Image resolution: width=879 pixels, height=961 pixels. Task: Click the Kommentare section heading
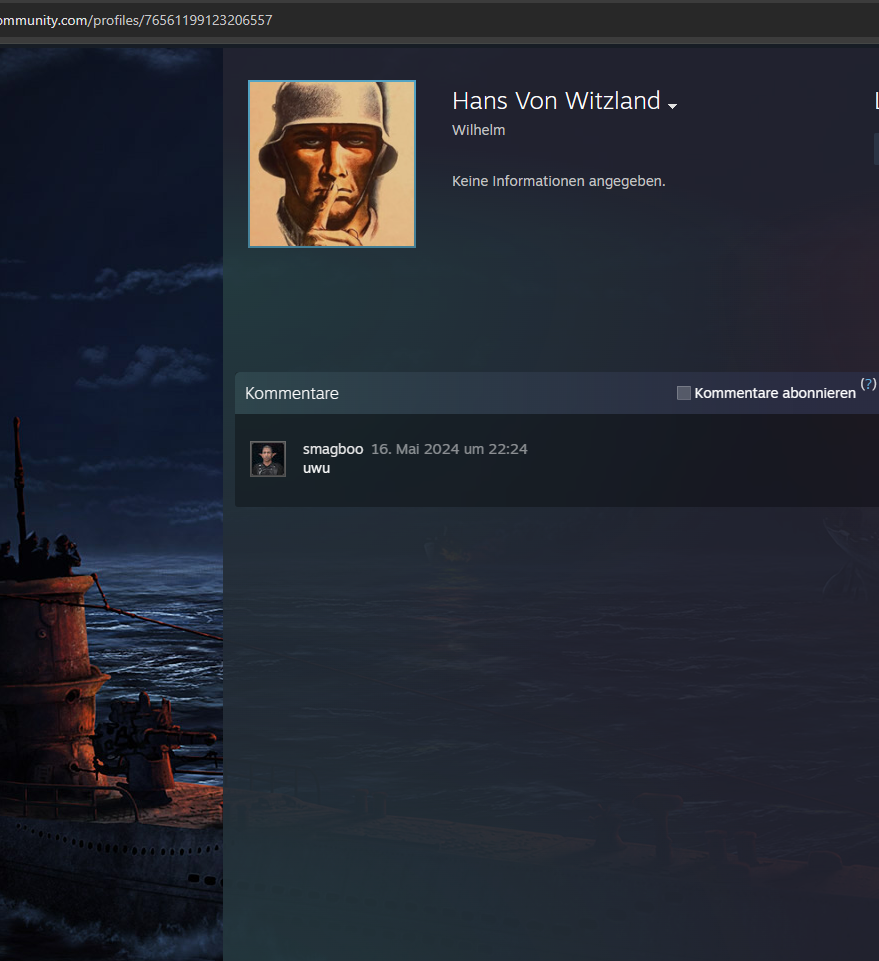(x=292, y=393)
